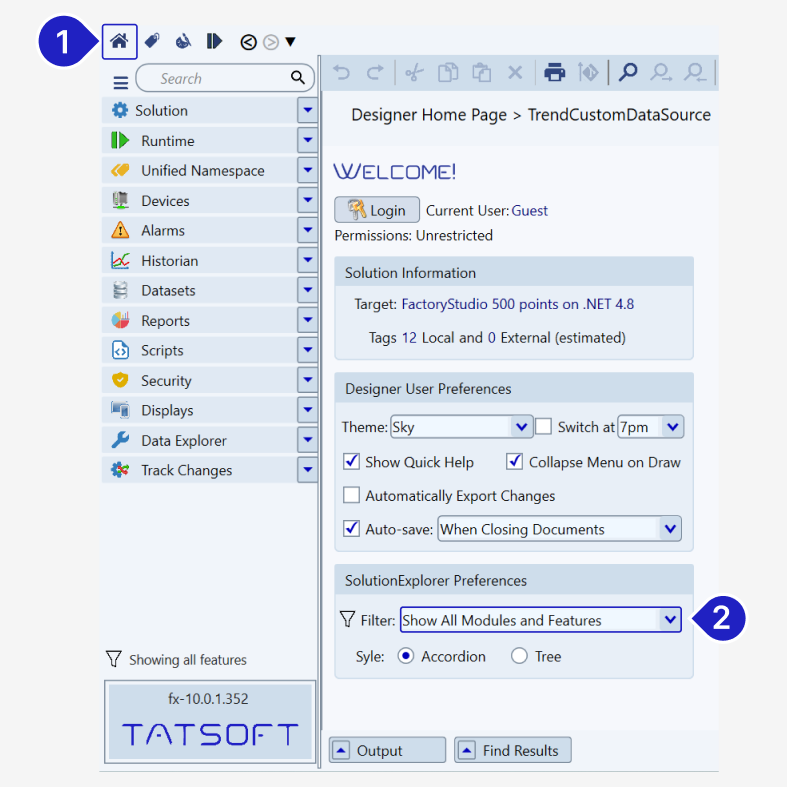787x787 pixels.
Task: Click the magnifier find icon in toolbar
Action: tap(628, 72)
